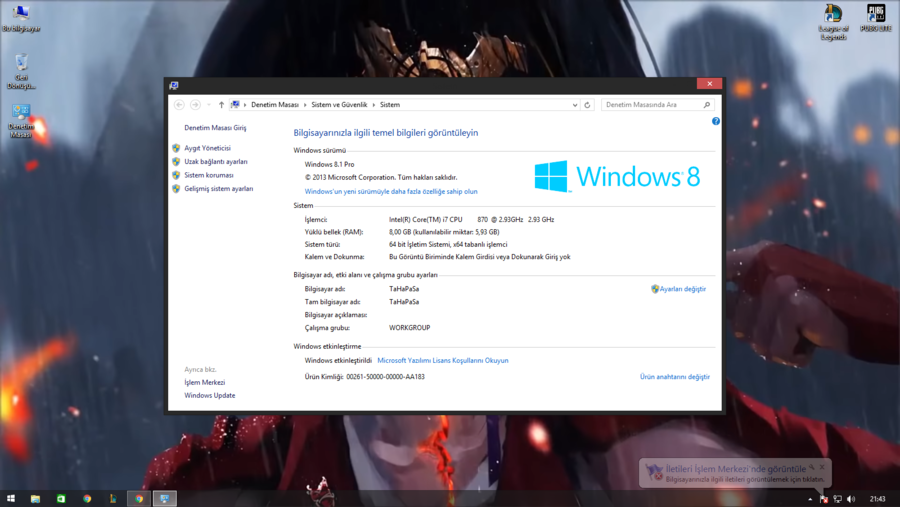Go to Denetim Masası Giriş

[215, 128]
